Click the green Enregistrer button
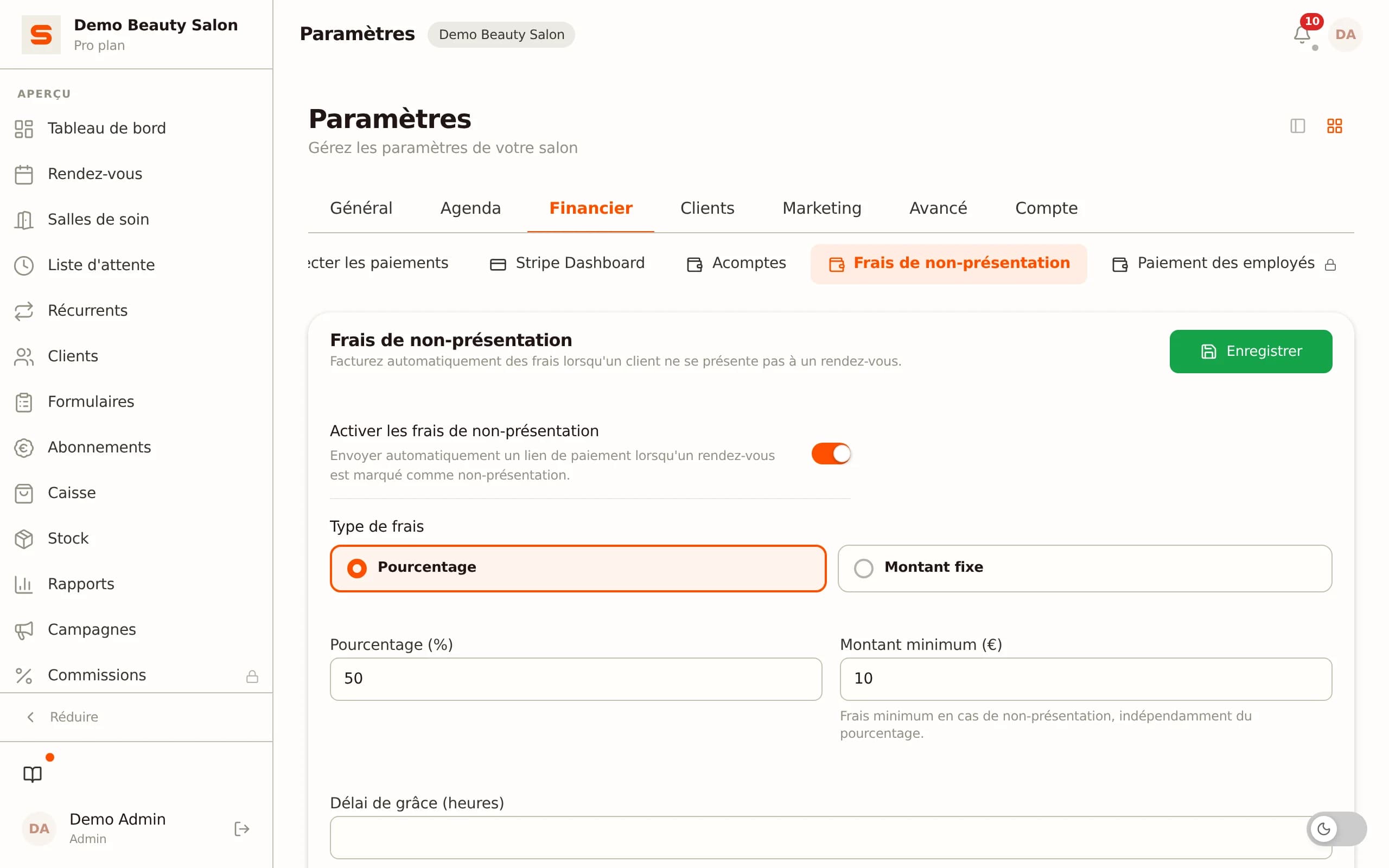This screenshot has height=868, width=1389. 1251,351
